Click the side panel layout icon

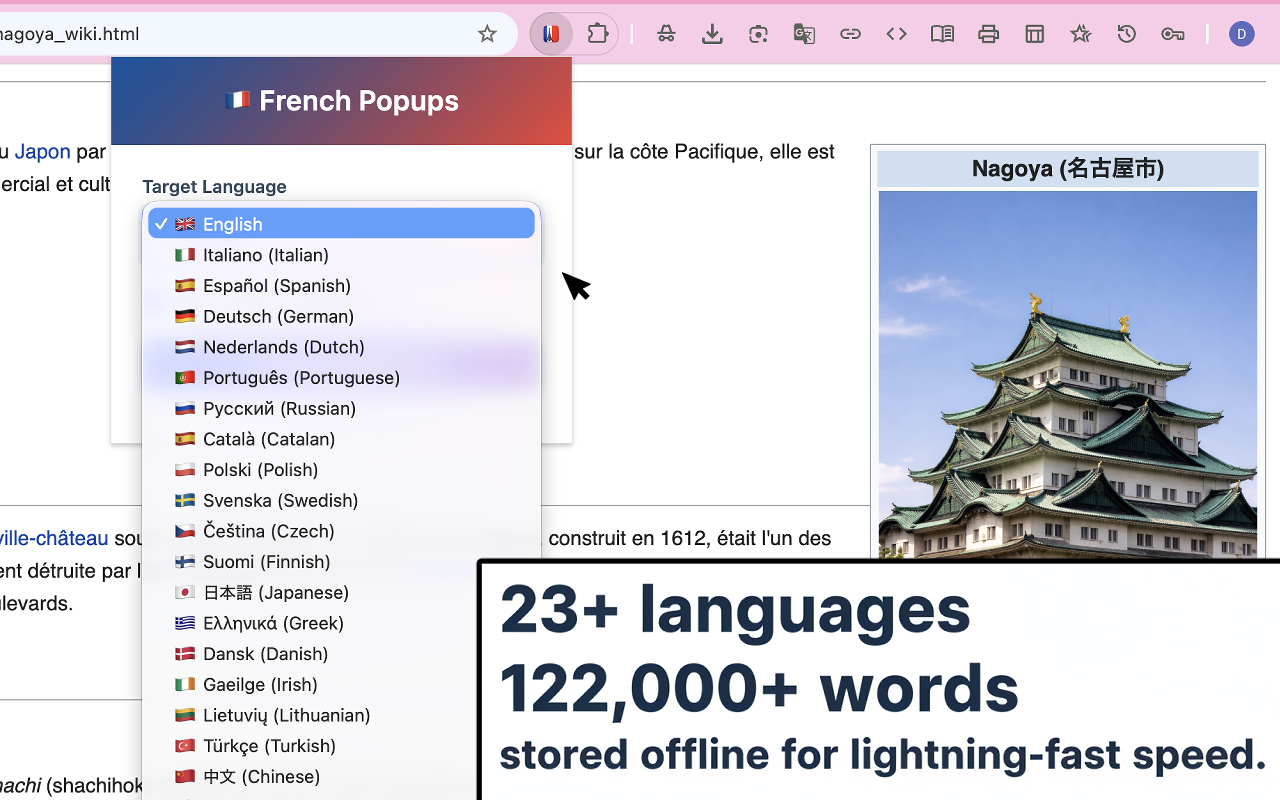click(x=1034, y=34)
